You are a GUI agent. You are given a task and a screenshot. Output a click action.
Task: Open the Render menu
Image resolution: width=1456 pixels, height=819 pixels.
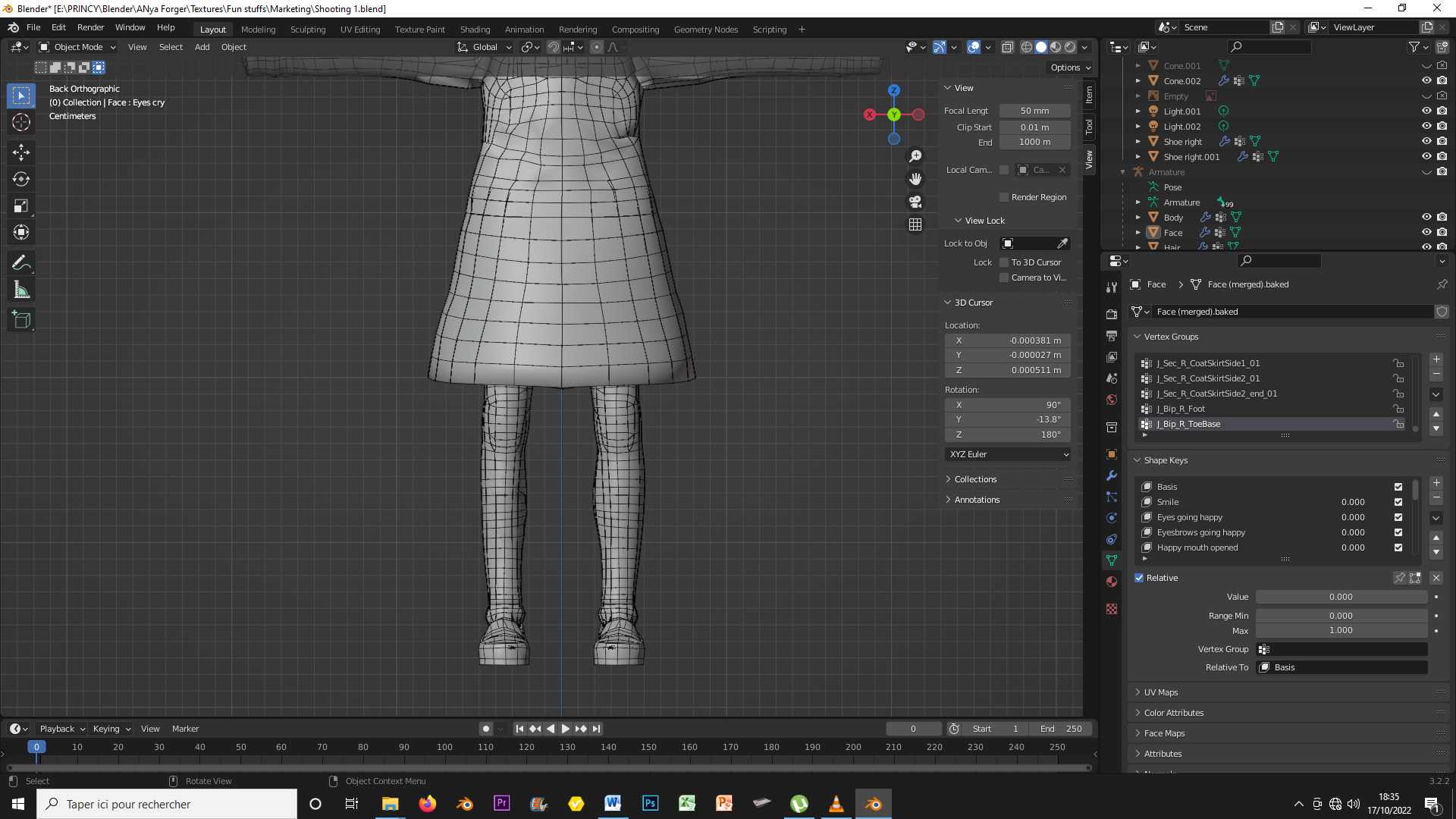pos(90,27)
